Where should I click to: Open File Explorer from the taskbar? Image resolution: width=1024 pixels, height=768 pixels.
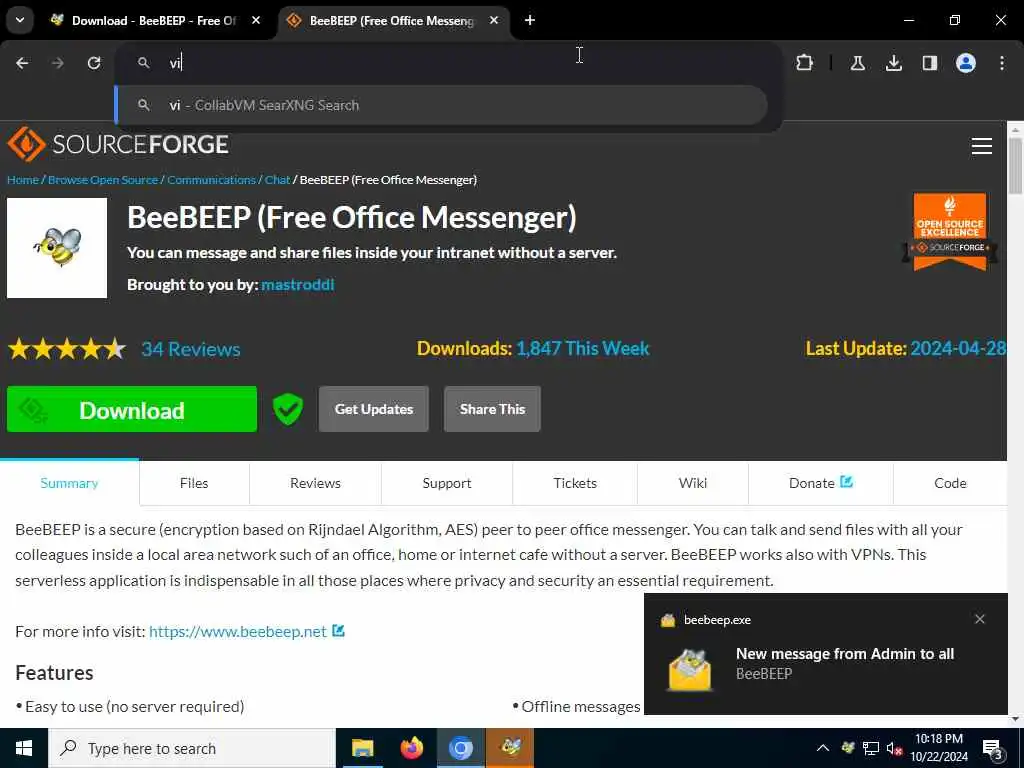tap(362, 748)
